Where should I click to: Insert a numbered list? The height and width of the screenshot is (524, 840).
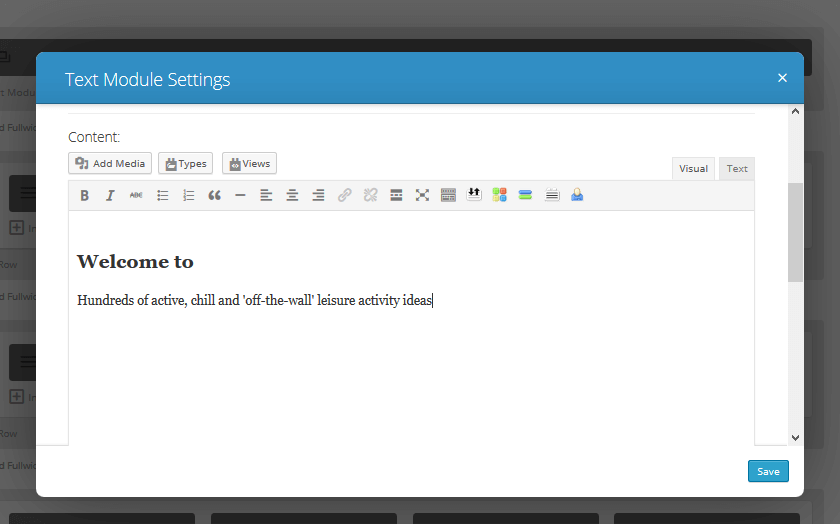point(189,196)
